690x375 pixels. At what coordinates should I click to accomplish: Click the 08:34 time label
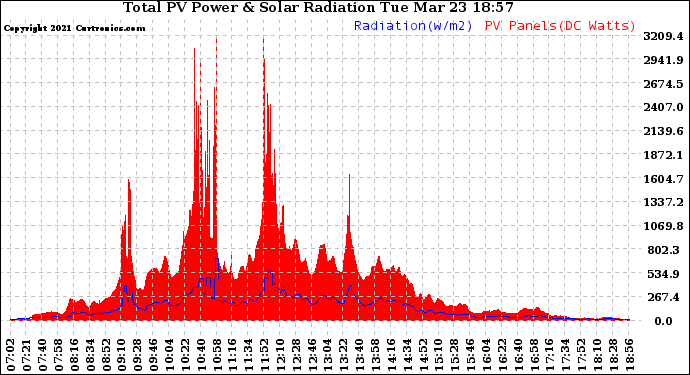91,355
